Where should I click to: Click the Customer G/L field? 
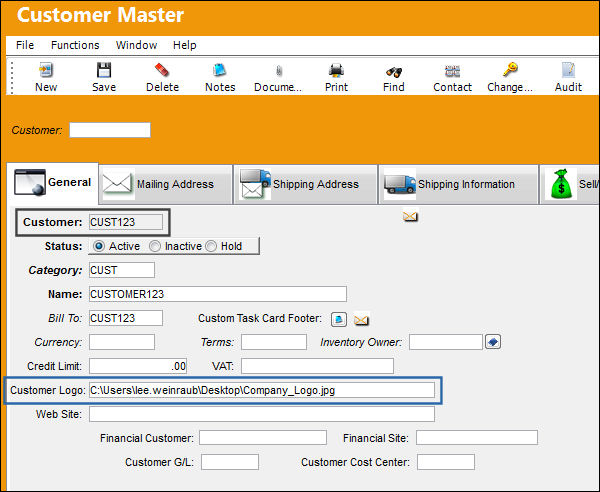click(230, 462)
